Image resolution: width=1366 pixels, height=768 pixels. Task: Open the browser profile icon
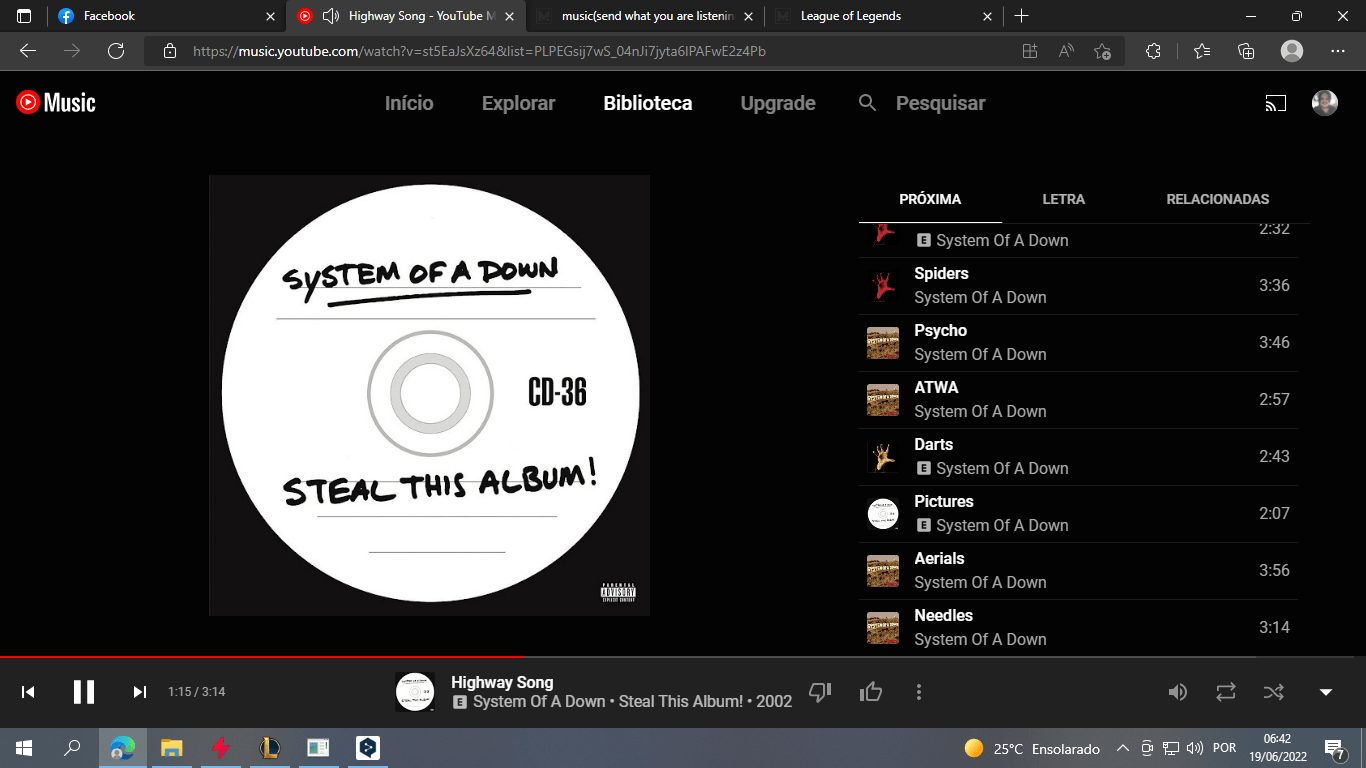coord(1292,51)
